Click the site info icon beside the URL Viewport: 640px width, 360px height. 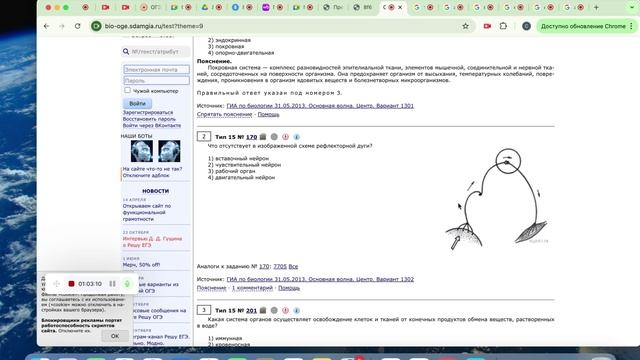click(96, 26)
